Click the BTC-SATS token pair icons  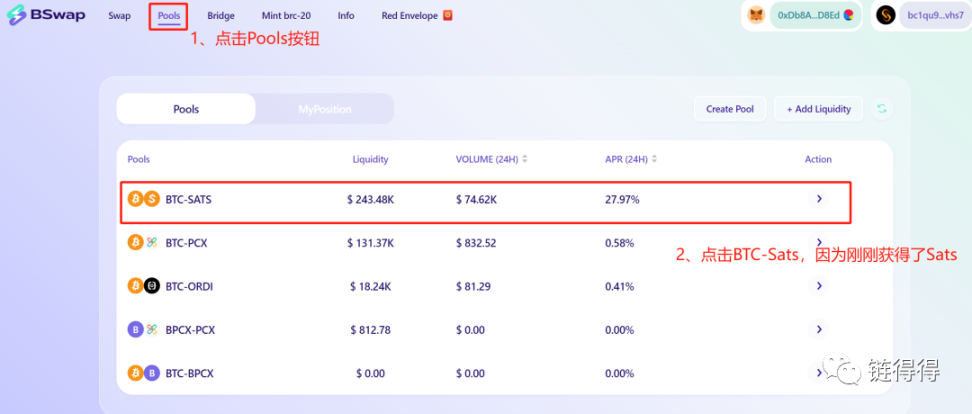[144, 199]
